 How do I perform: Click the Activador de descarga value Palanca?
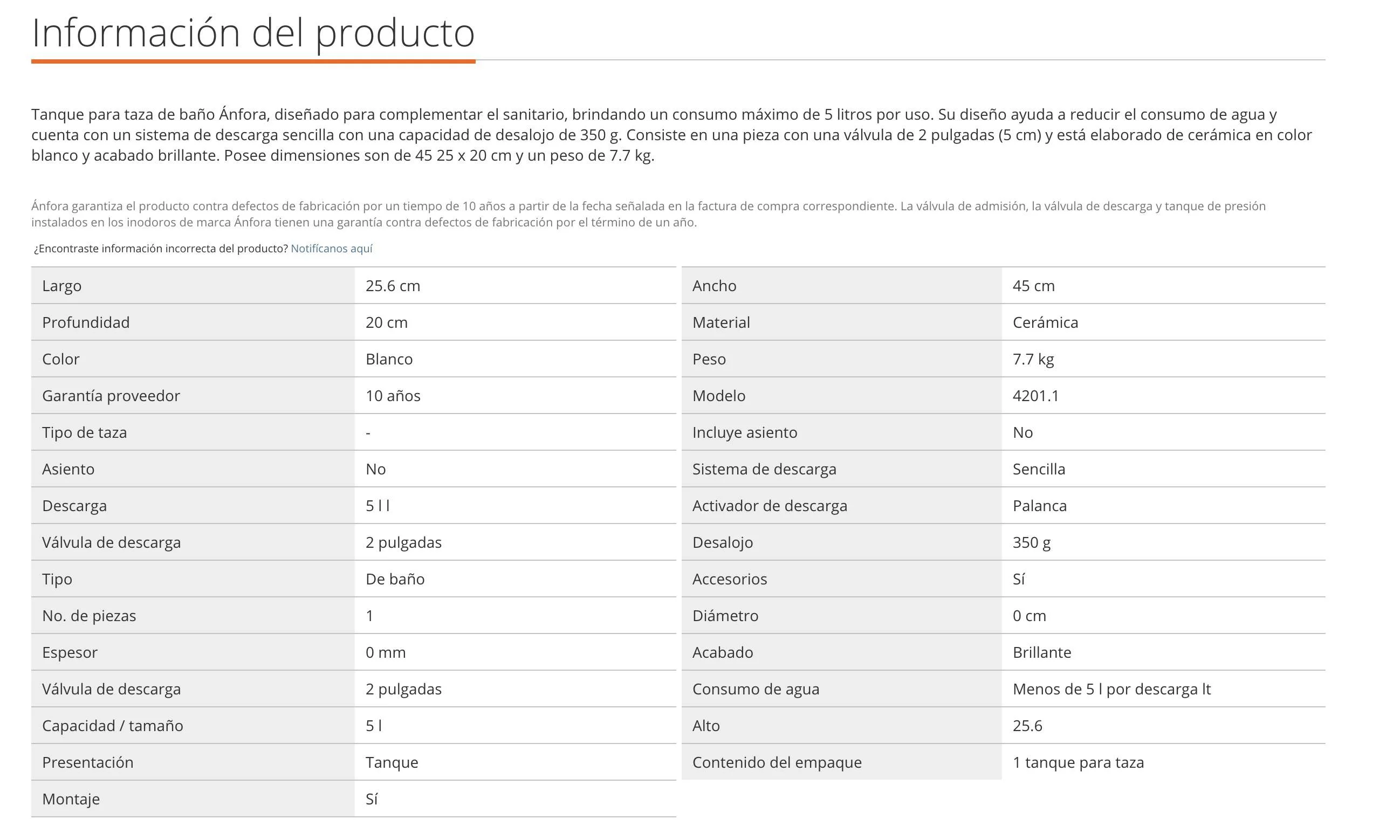click(1039, 506)
